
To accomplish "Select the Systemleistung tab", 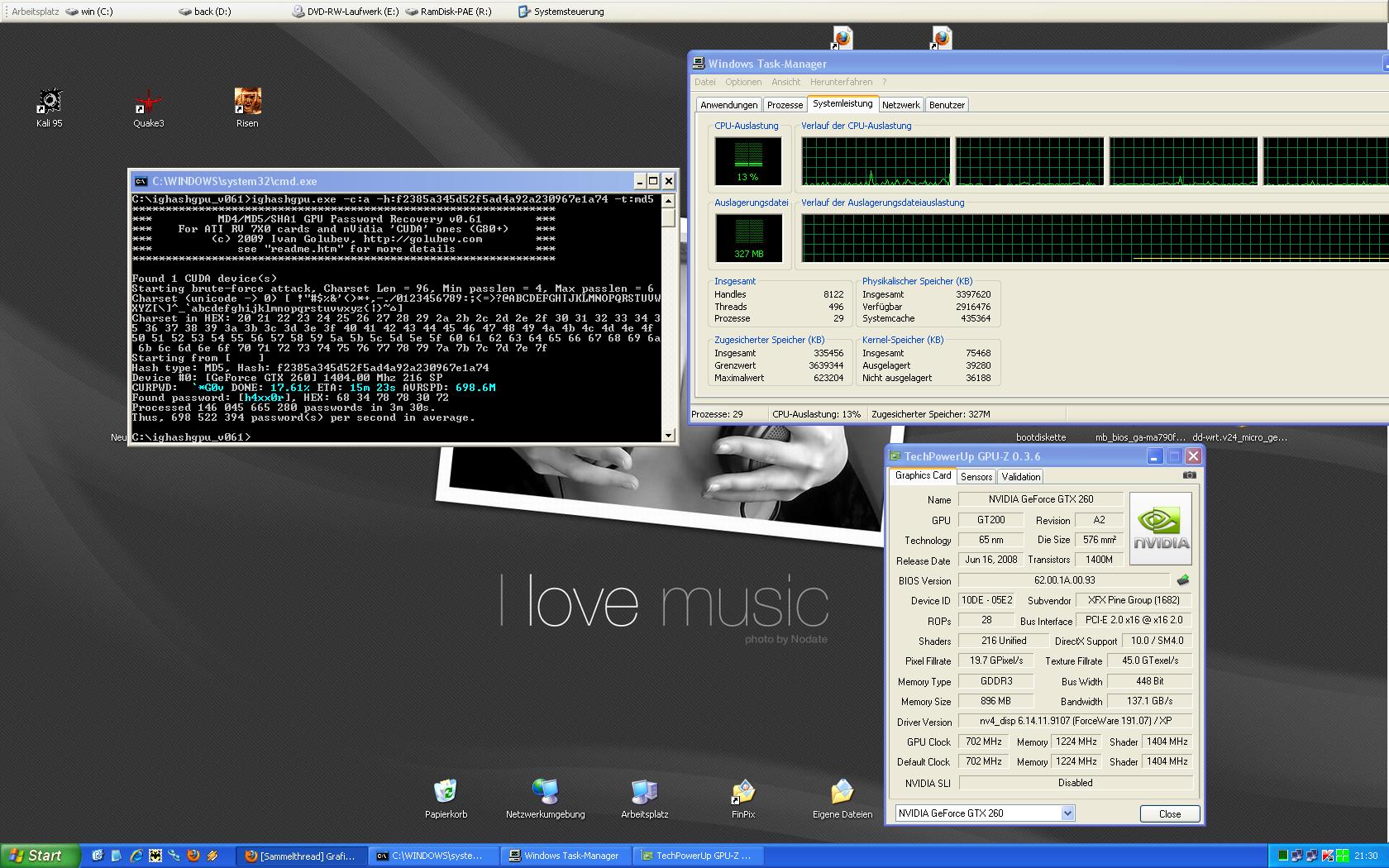I will pos(842,103).
